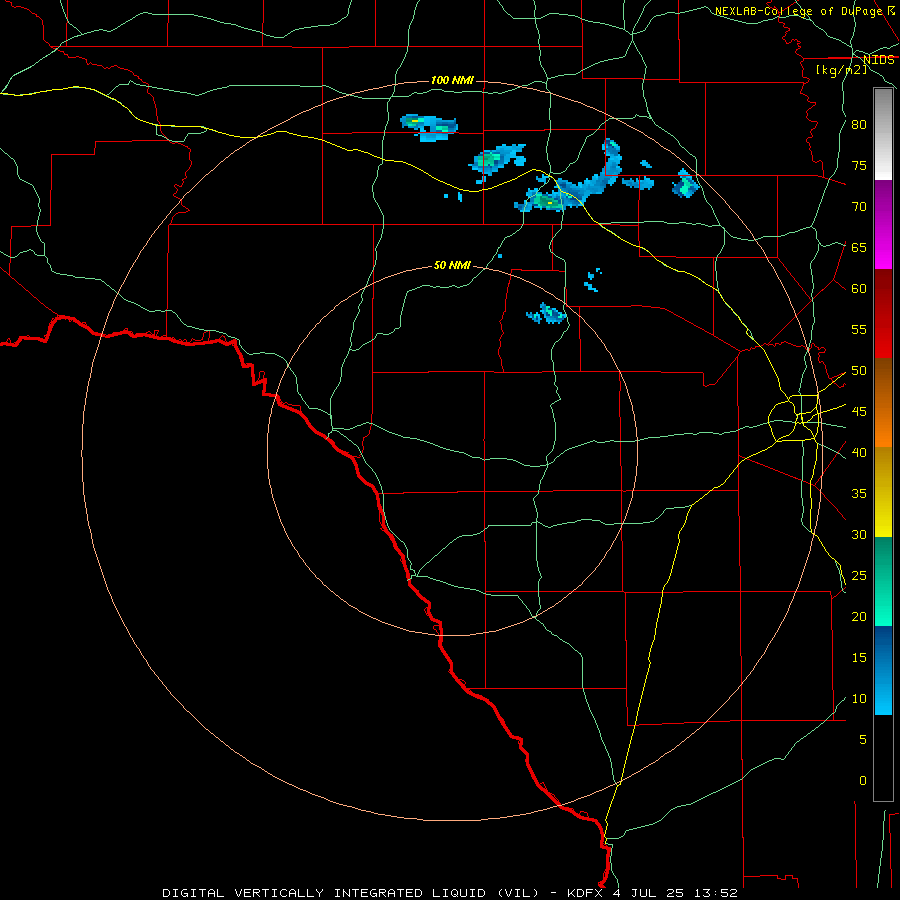Click the '30' scale value

pos(859,535)
